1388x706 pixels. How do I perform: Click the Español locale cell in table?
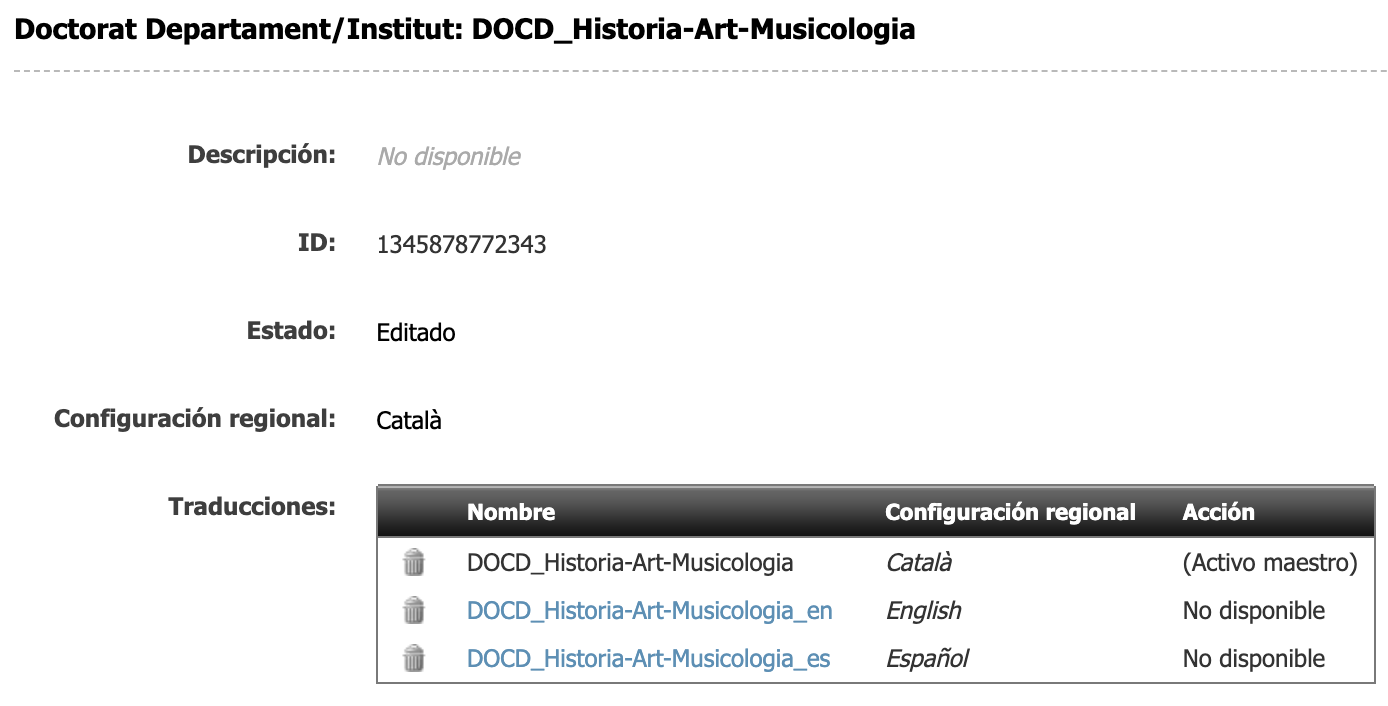926,658
